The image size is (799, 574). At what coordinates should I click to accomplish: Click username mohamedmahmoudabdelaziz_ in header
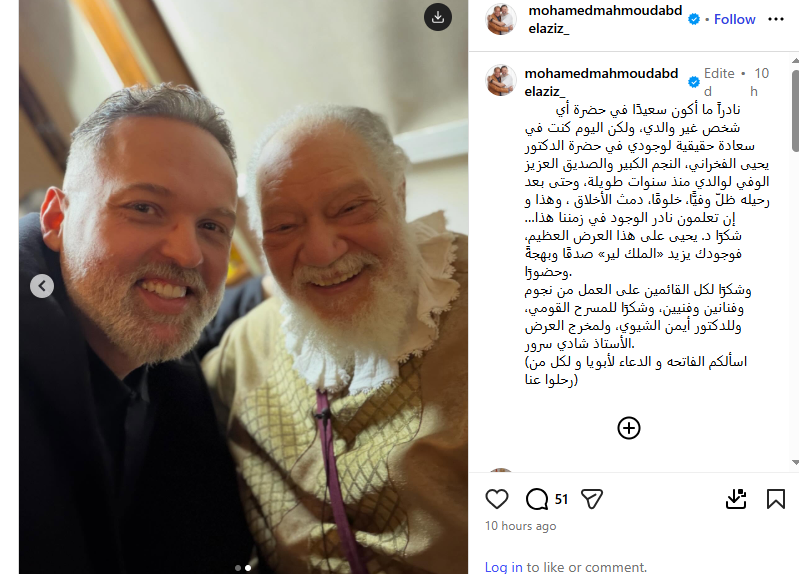coord(605,19)
